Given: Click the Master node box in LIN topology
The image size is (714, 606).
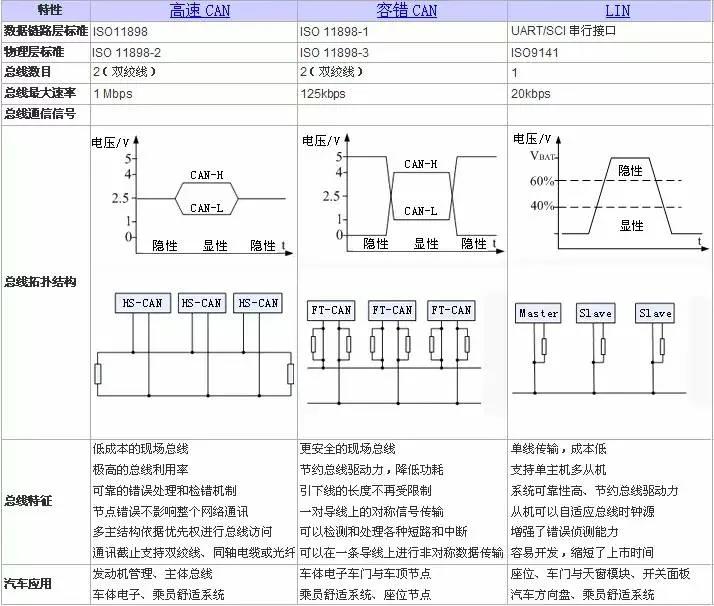Looking at the screenshot, I should click(x=538, y=313).
